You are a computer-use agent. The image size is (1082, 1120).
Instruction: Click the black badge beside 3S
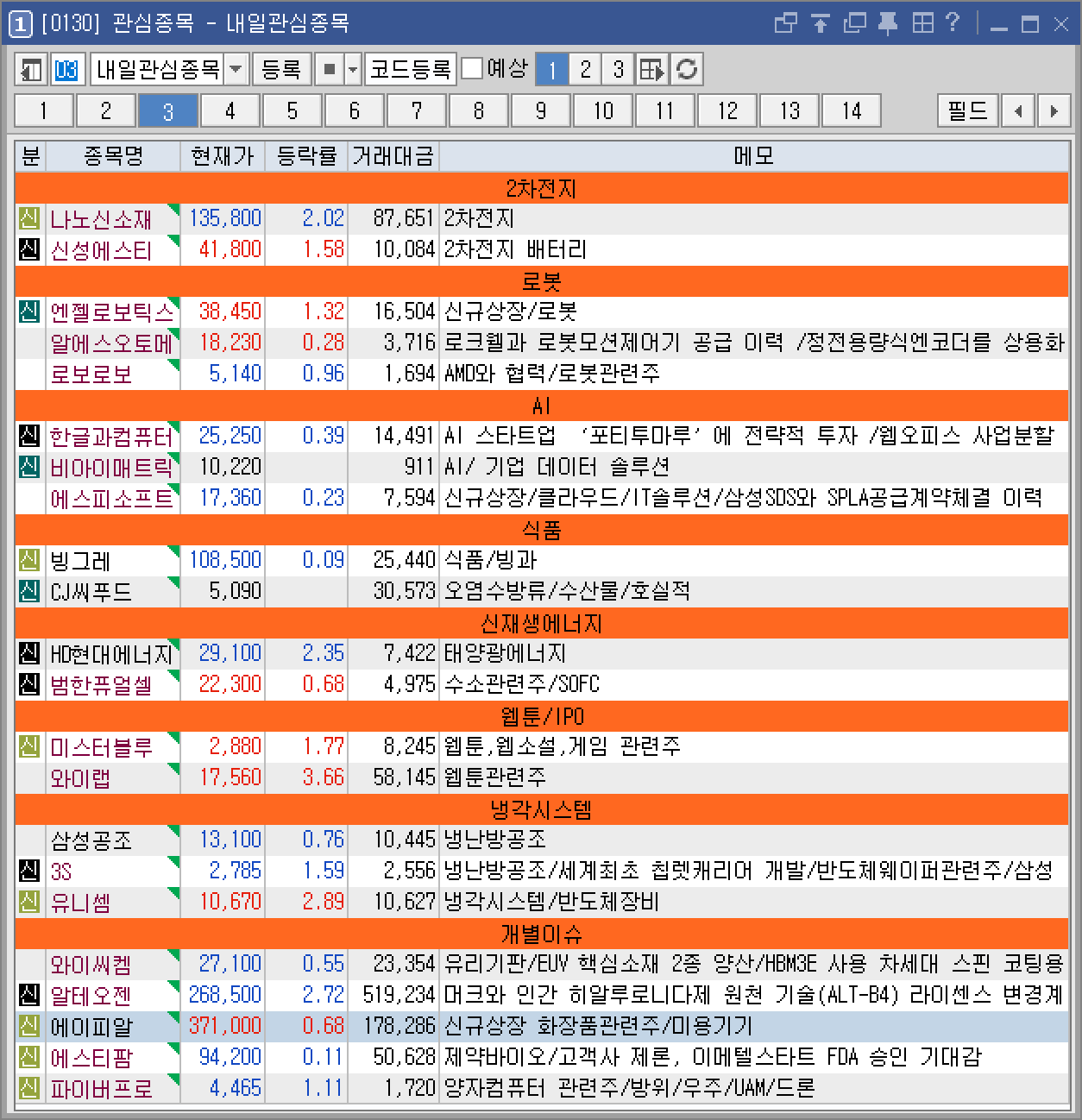pos(29,871)
